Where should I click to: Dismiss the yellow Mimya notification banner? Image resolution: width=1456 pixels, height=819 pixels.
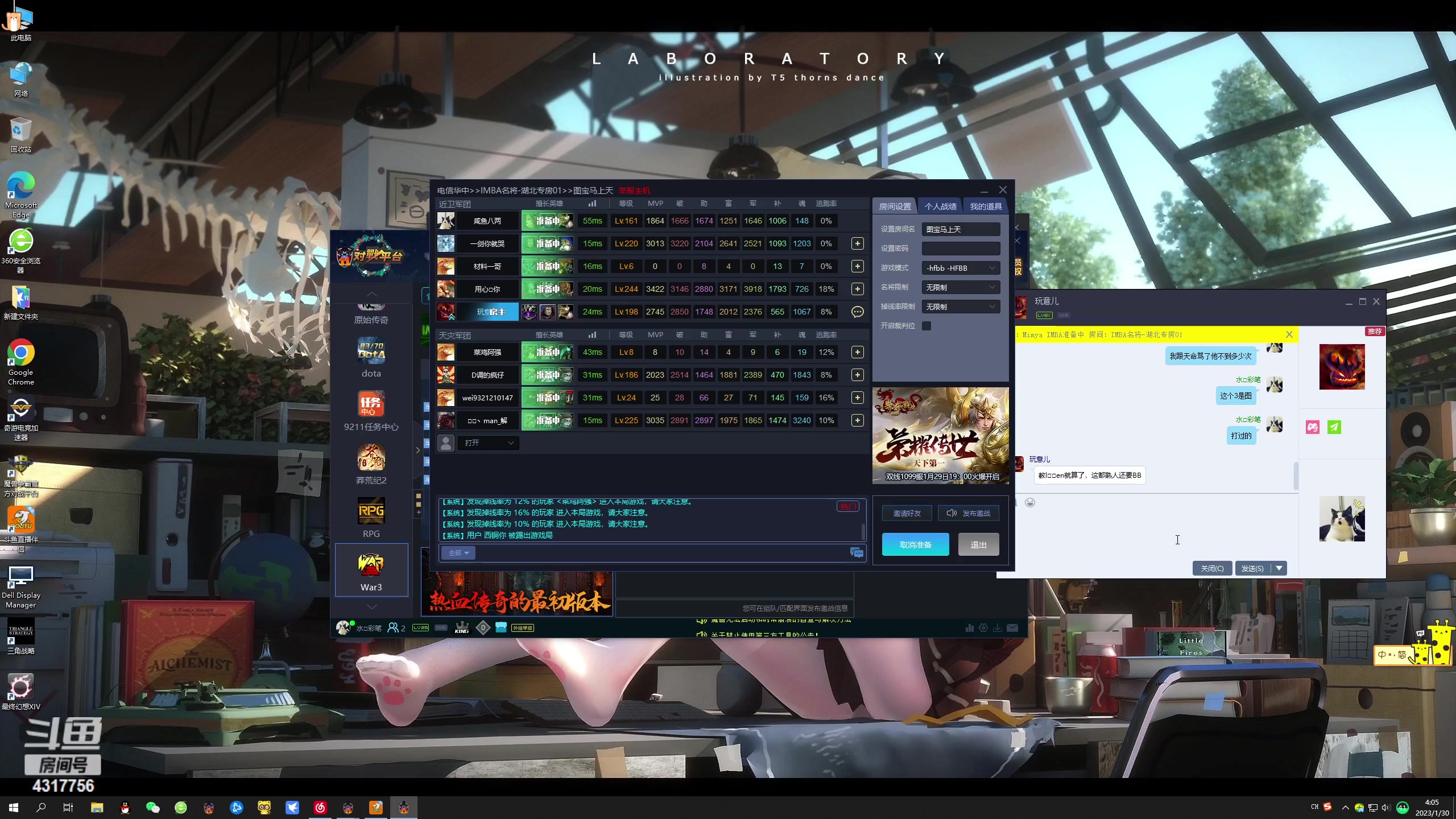point(1289,334)
